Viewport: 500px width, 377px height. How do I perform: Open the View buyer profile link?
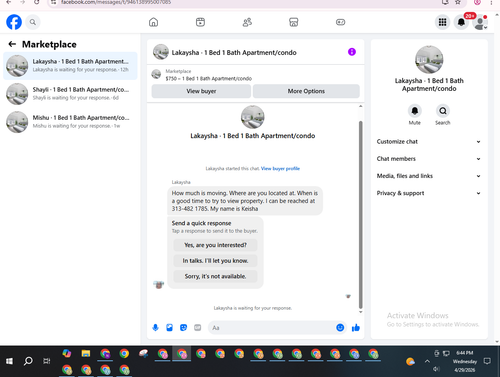click(x=280, y=169)
